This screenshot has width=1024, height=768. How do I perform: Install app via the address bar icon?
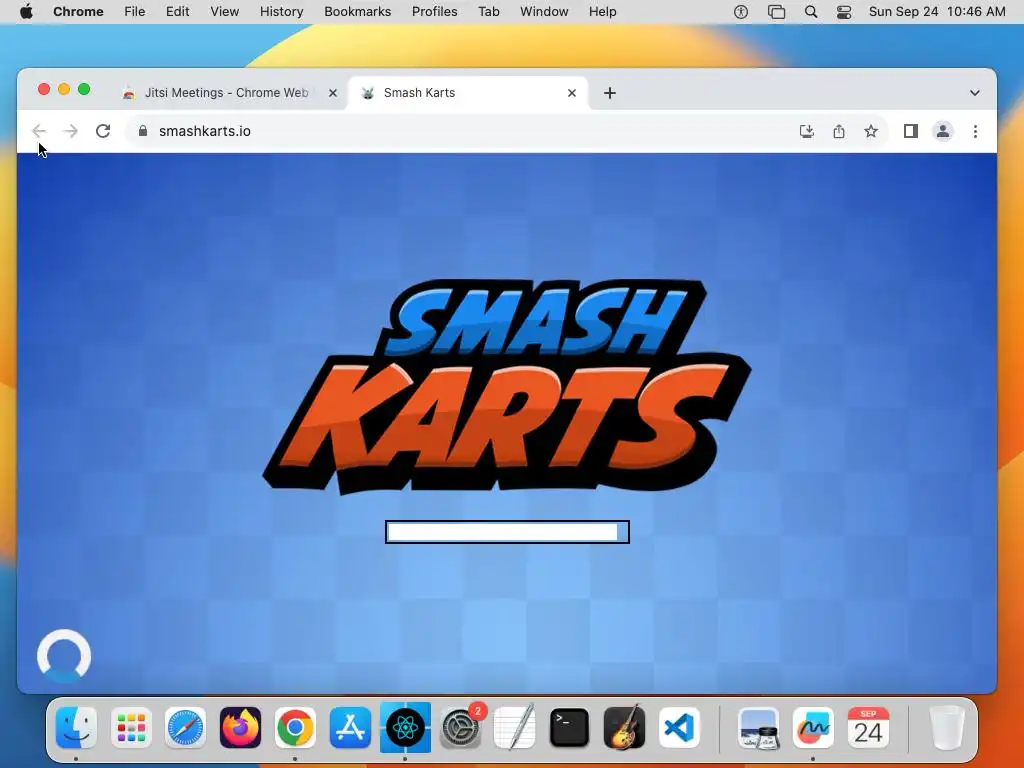[x=807, y=131]
